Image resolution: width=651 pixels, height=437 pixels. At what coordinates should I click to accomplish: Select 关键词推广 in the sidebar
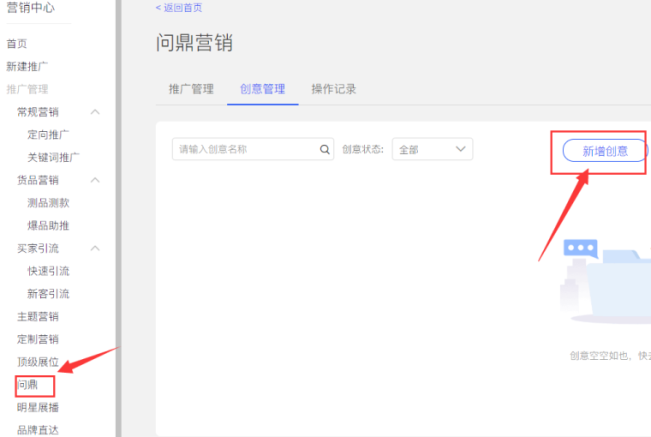[54, 157]
